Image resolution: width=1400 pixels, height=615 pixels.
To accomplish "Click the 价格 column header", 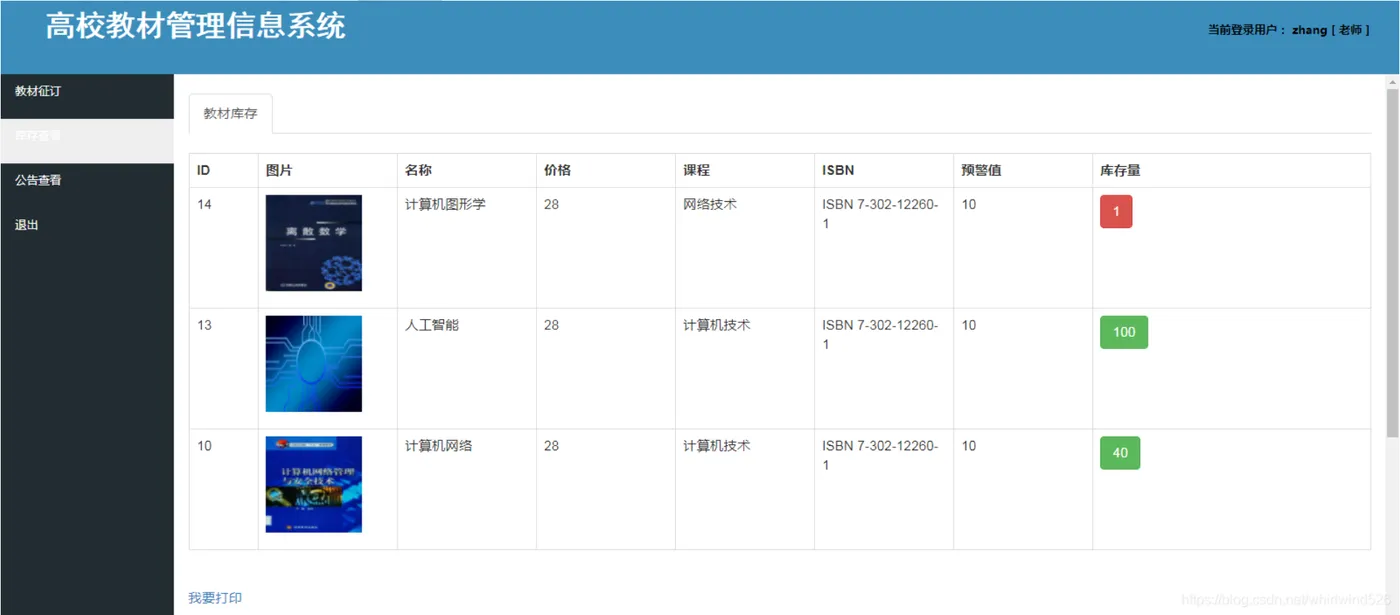I will coord(557,171).
